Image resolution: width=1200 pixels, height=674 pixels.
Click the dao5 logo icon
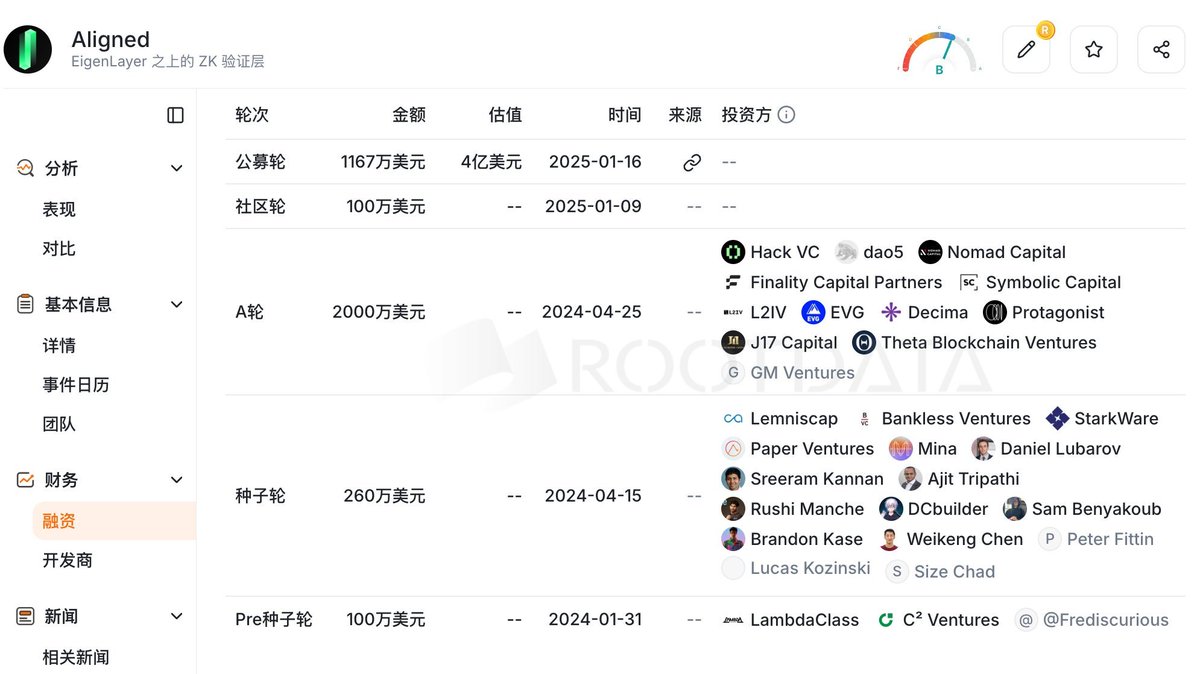click(846, 252)
